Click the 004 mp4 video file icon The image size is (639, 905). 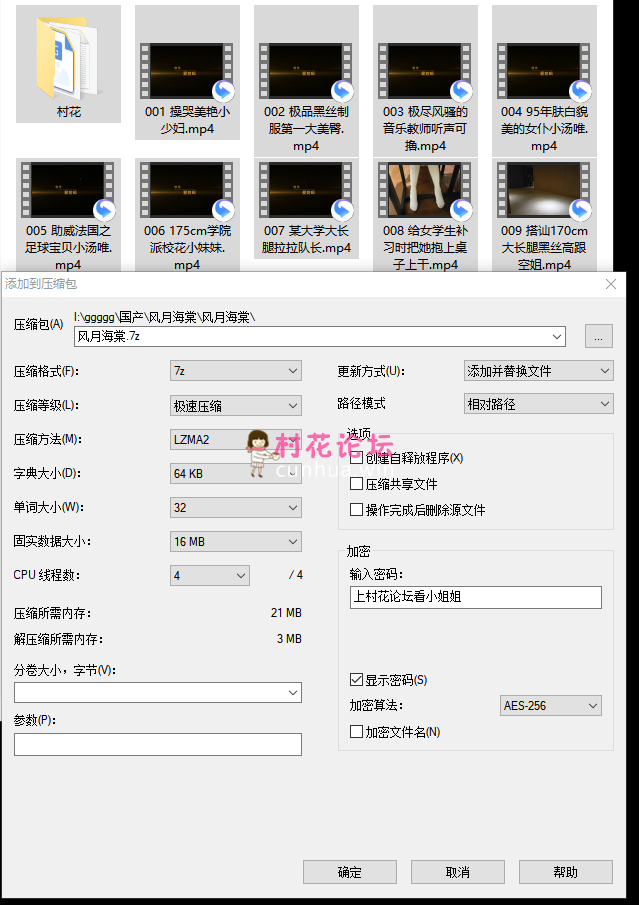(544, 70)
